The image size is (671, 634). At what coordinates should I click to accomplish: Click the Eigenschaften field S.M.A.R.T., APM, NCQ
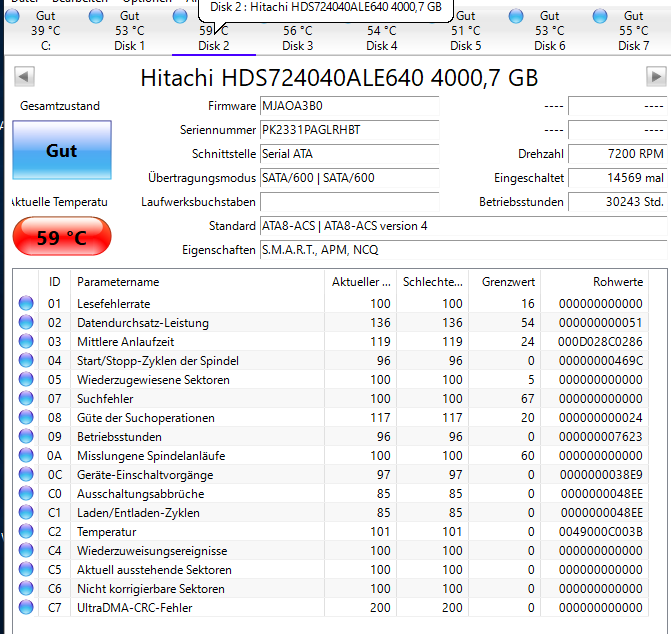coord(464,250)
